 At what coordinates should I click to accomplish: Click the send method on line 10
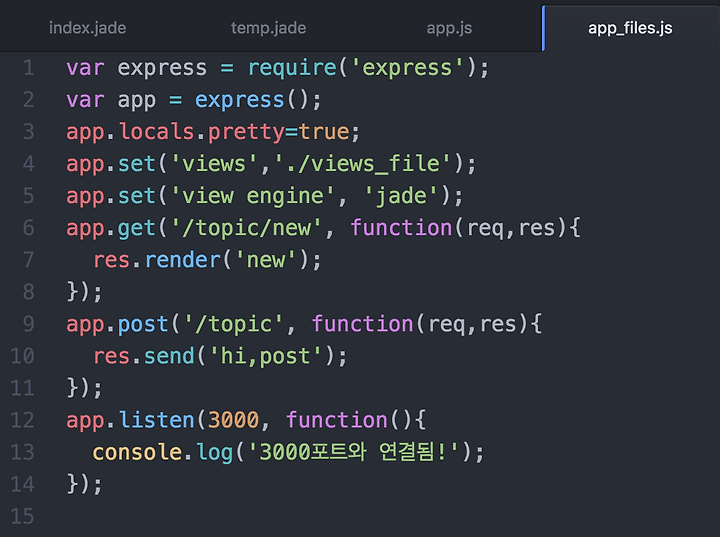pyautogui.click(x=169, y=356)
